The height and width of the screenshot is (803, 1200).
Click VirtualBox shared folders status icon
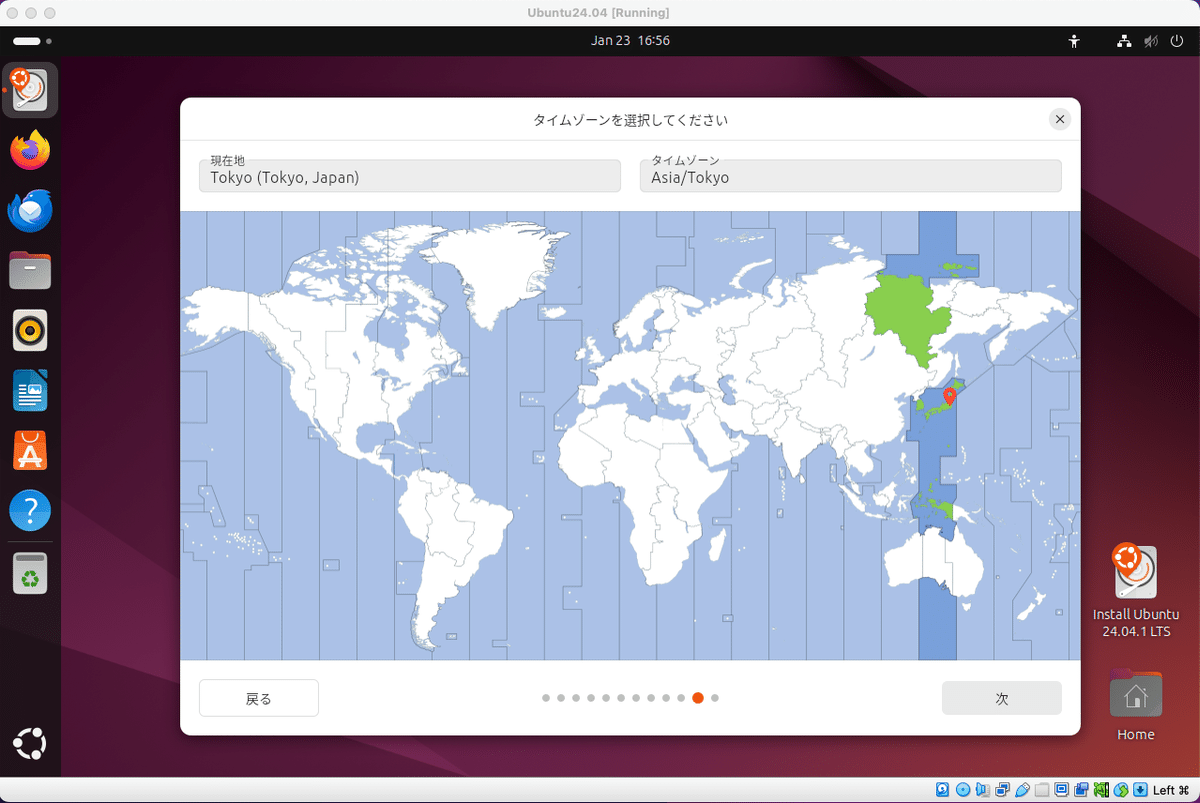pyautogui.click(x=1042, y=789)
